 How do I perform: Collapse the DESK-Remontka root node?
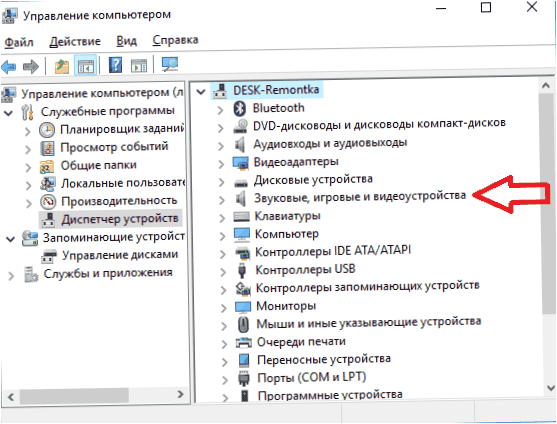click(x=201, y=92)
